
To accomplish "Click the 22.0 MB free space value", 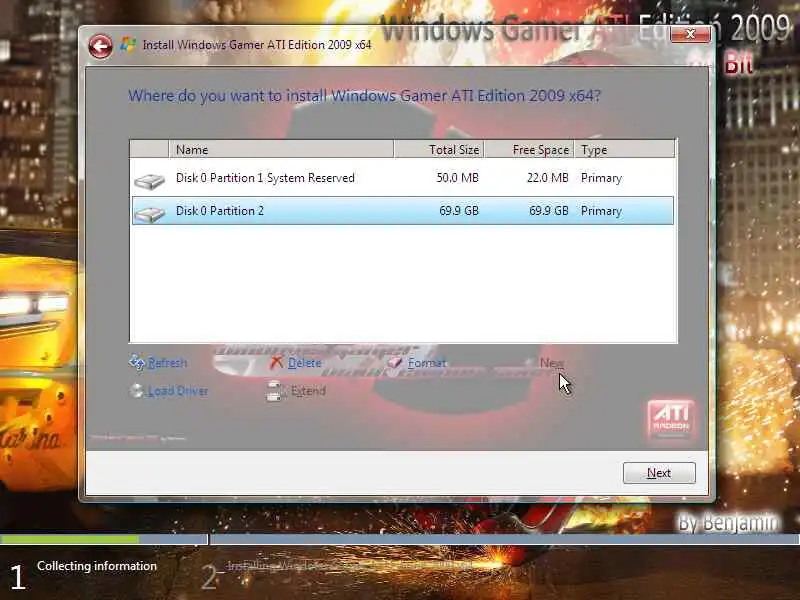I will [x=547, y=178].
